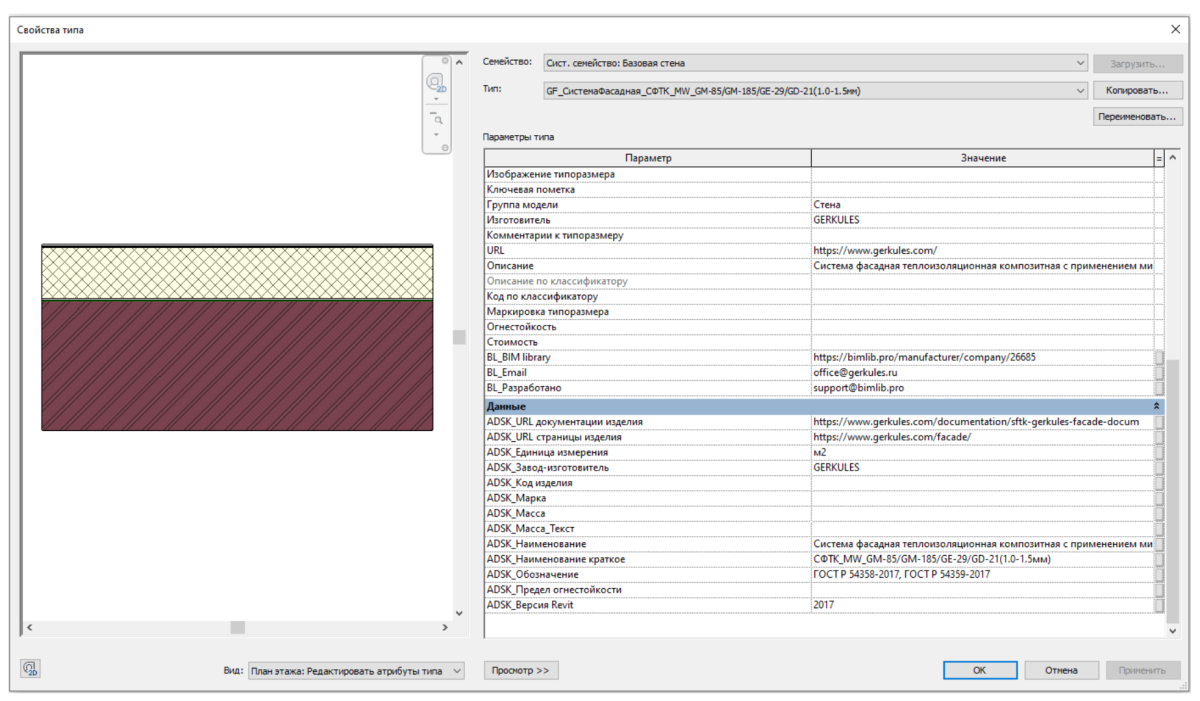Close the preview navigation bar
The width and height of the screenshot is (1200, 701).
445,62
